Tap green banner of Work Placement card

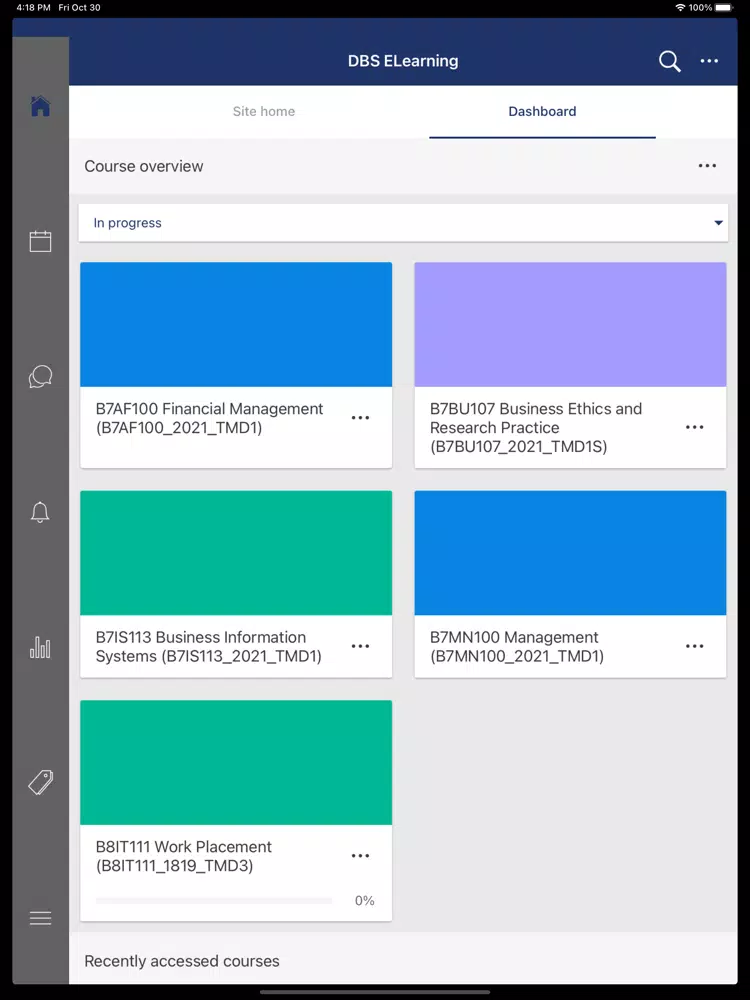coord(236,762)
